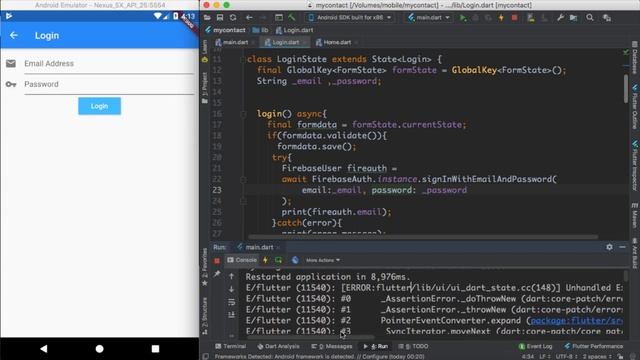Tap Android back navigation triangle

[x=44, y=349]
